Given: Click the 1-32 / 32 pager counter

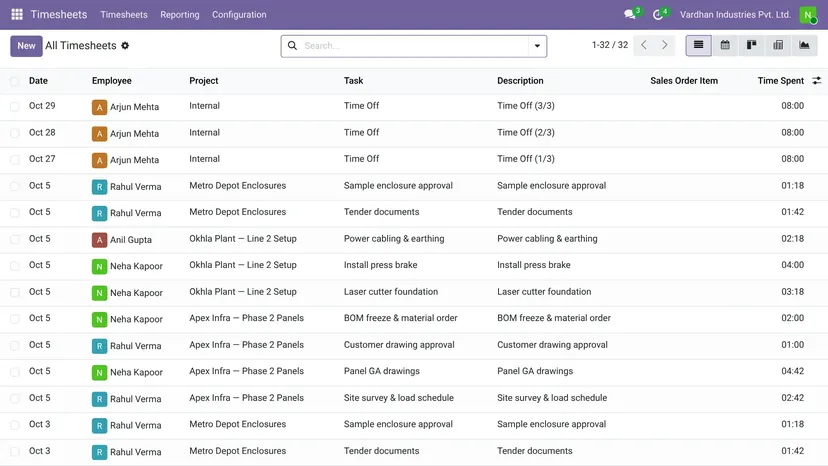Looking at the screenshot, I should 609,45.
